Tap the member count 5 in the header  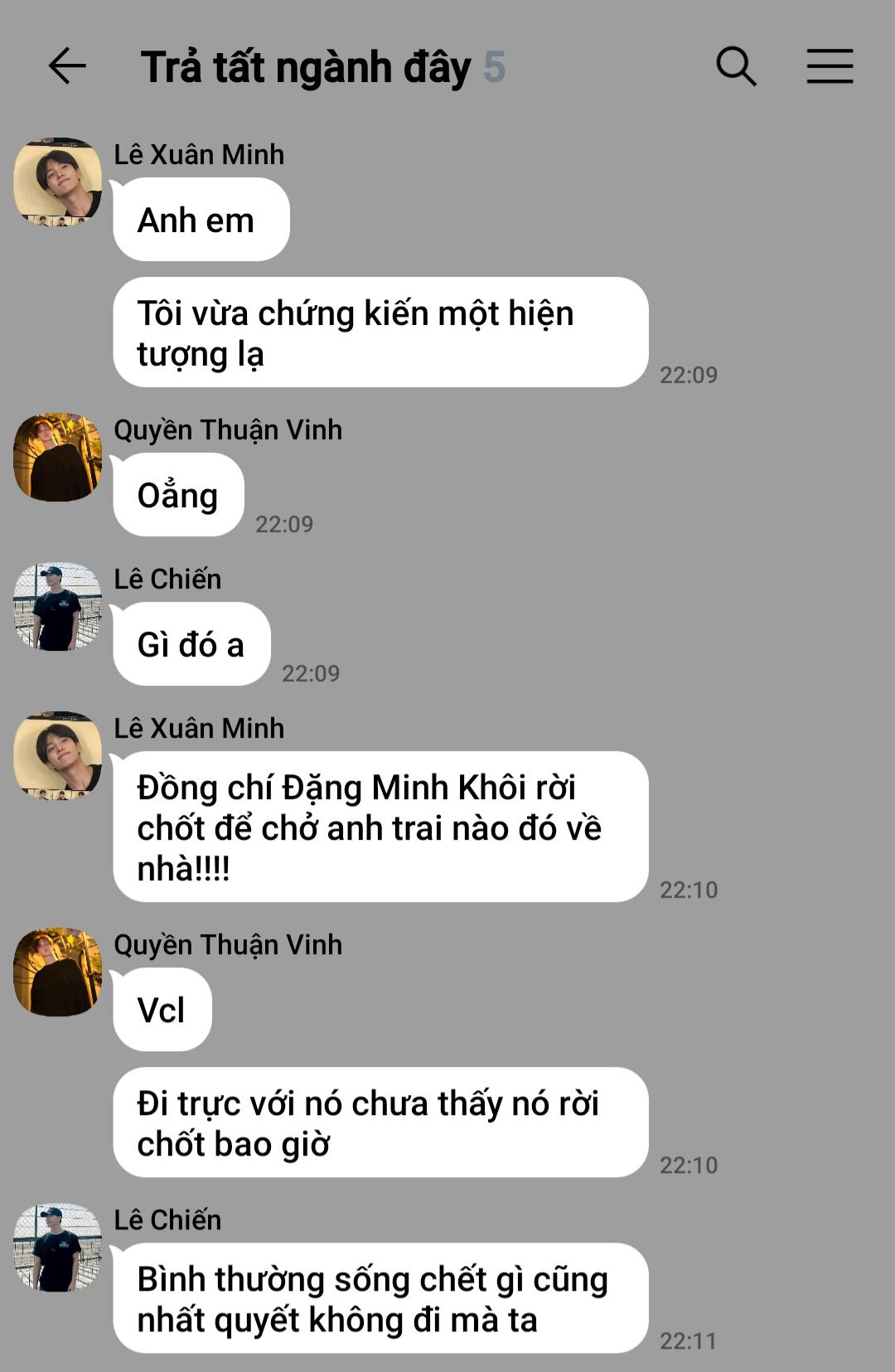(494, 68)
